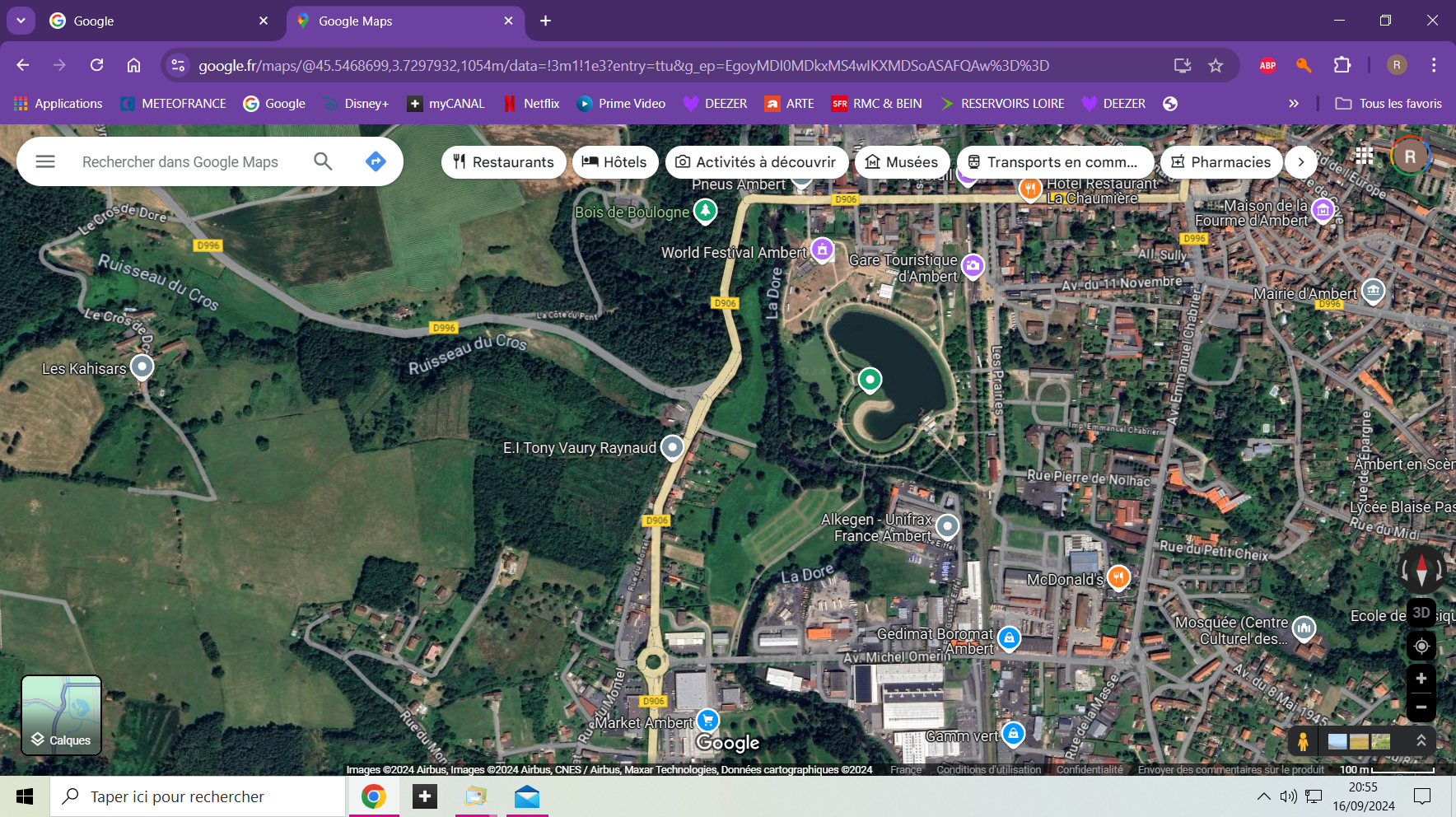
Task: Open the Netflix bookmark
Action: tap(531, 104)
